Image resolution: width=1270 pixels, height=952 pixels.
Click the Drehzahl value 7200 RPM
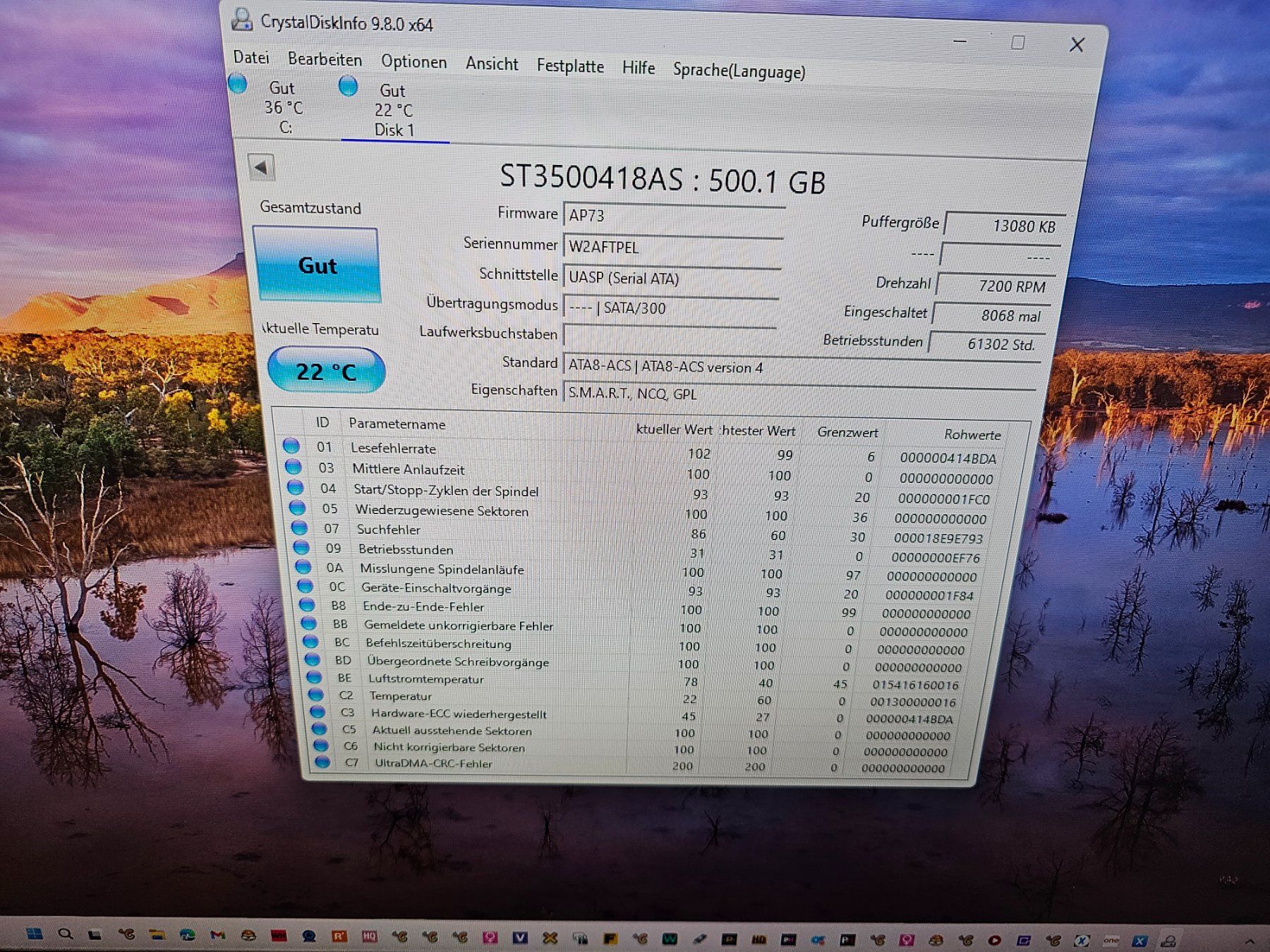[997, 286]
